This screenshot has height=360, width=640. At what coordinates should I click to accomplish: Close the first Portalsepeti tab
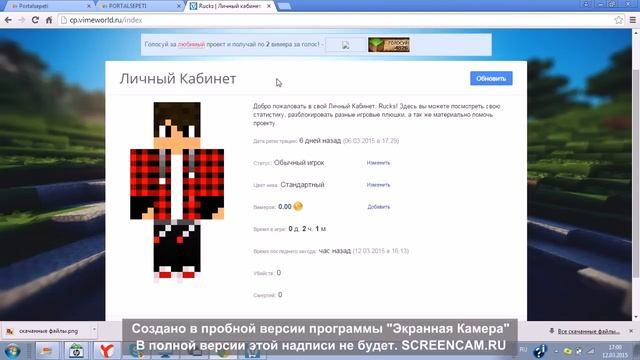89,6
